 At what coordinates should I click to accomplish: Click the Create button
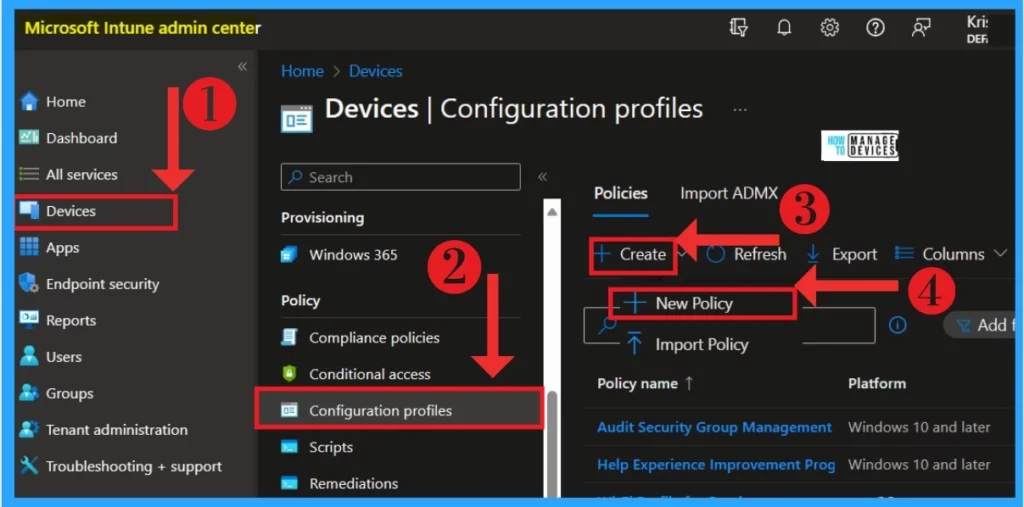[x=631, y=255]
